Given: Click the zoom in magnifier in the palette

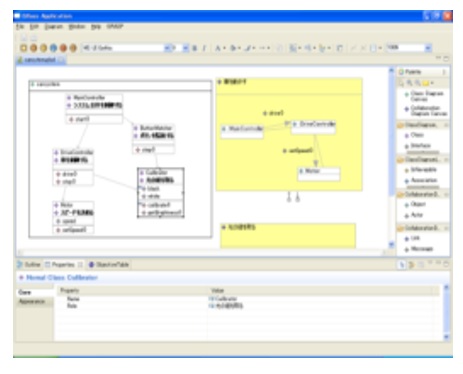Looking at the screenshot, I should [409, 83].
